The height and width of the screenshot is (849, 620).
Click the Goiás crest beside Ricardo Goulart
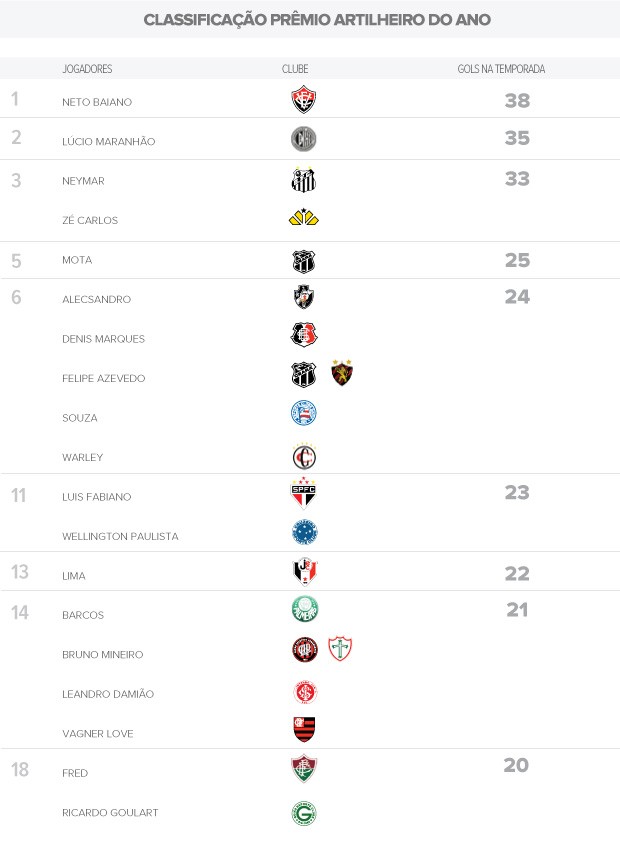(x=304, y=813)
